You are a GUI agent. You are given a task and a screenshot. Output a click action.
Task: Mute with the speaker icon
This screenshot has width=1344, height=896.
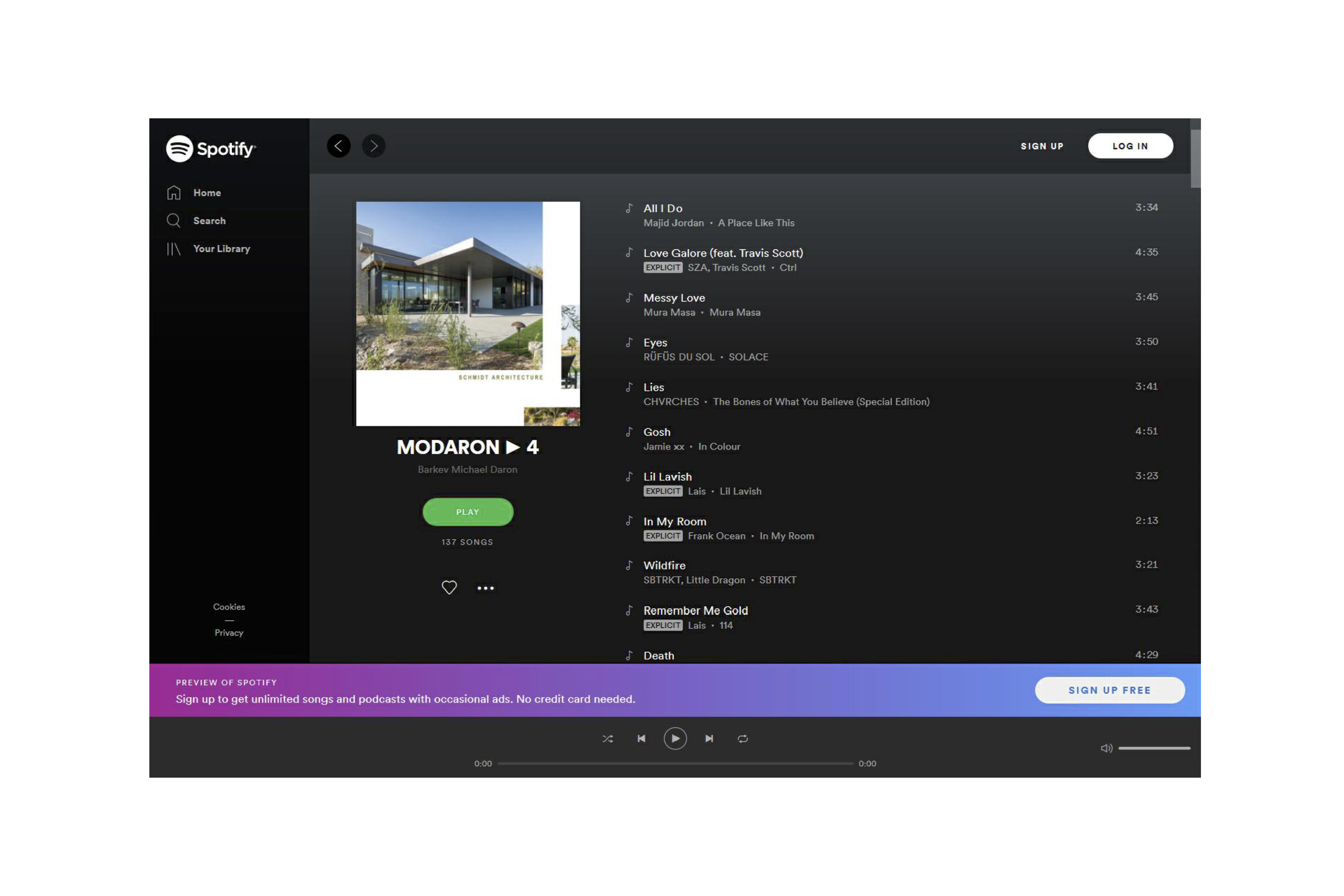(1106, 748)
